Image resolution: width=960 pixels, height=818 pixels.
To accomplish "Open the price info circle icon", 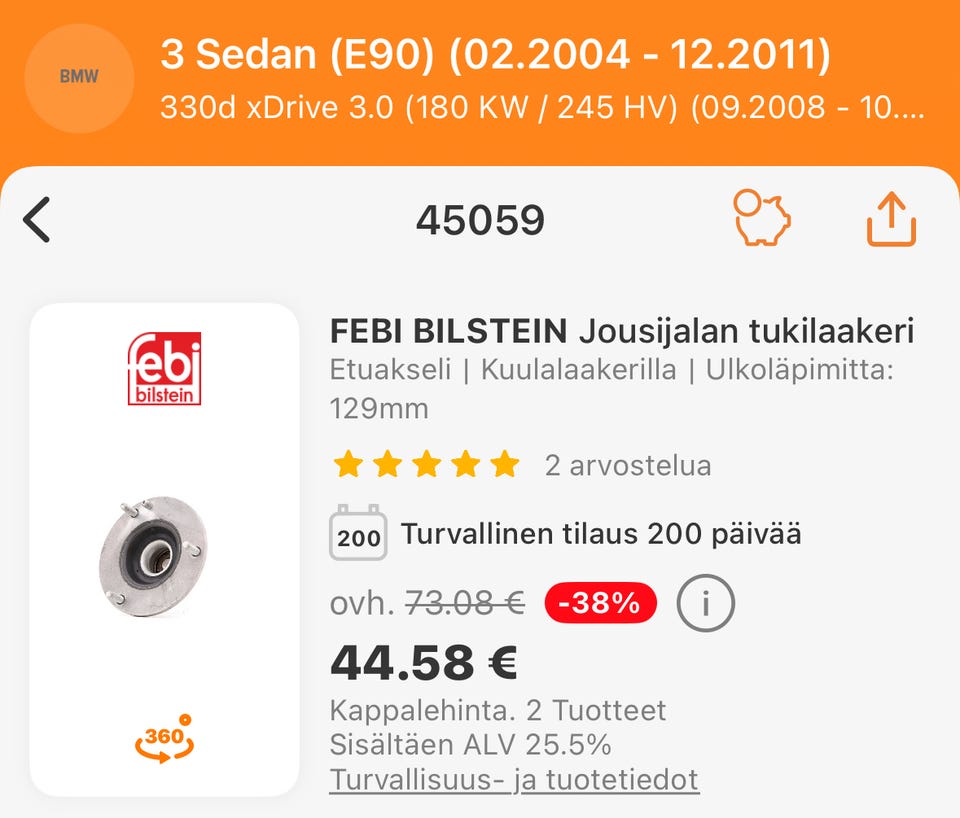I will 705,603.
